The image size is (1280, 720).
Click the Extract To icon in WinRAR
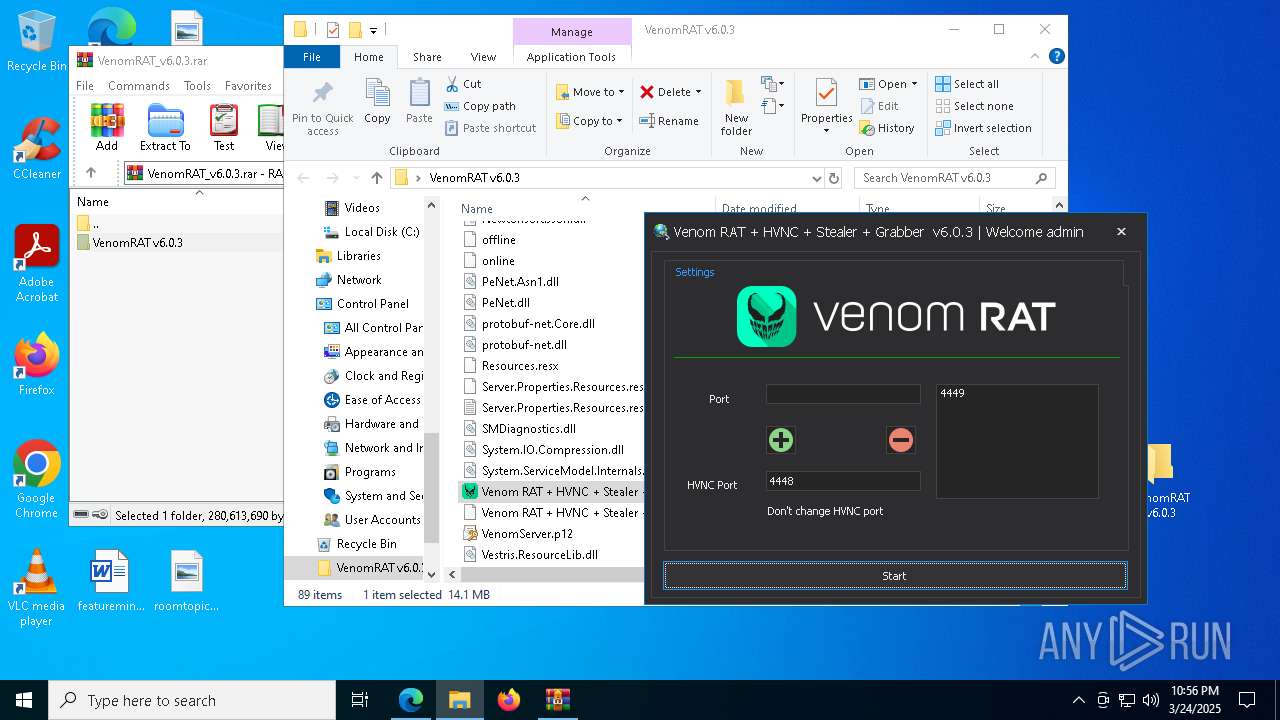click(165, 128)
